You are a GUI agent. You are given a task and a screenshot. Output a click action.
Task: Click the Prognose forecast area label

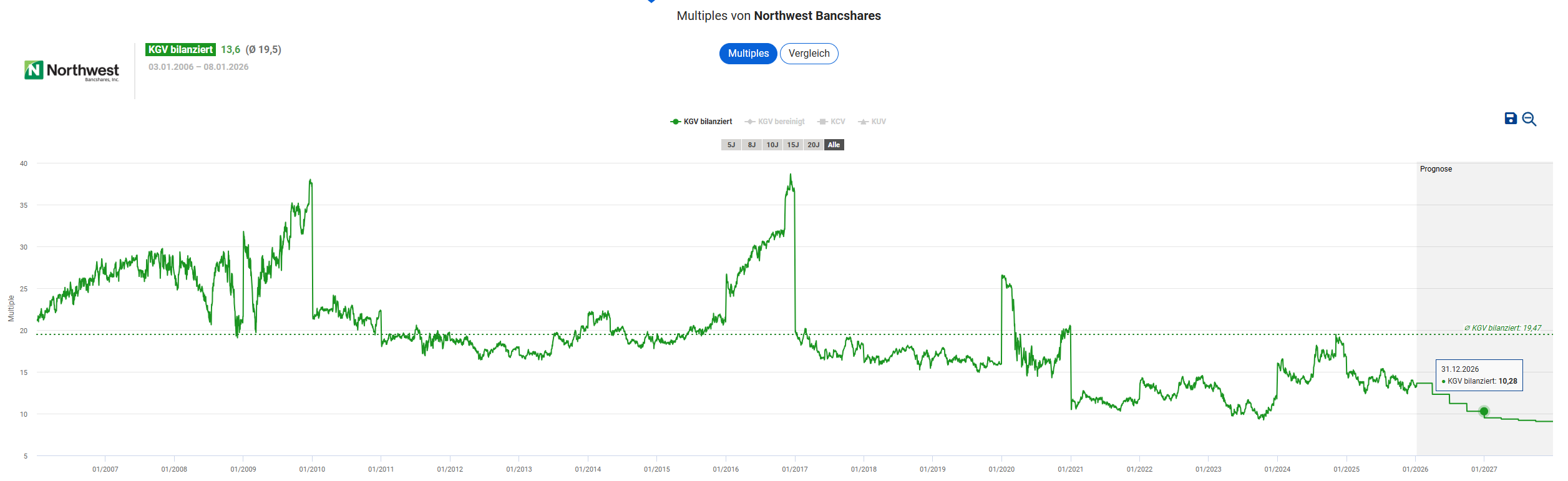pos(1436,169)
